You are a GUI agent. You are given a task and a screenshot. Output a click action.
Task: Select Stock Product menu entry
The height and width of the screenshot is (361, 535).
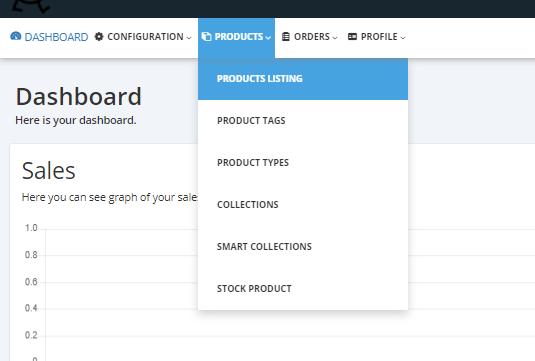click(303, 289)
